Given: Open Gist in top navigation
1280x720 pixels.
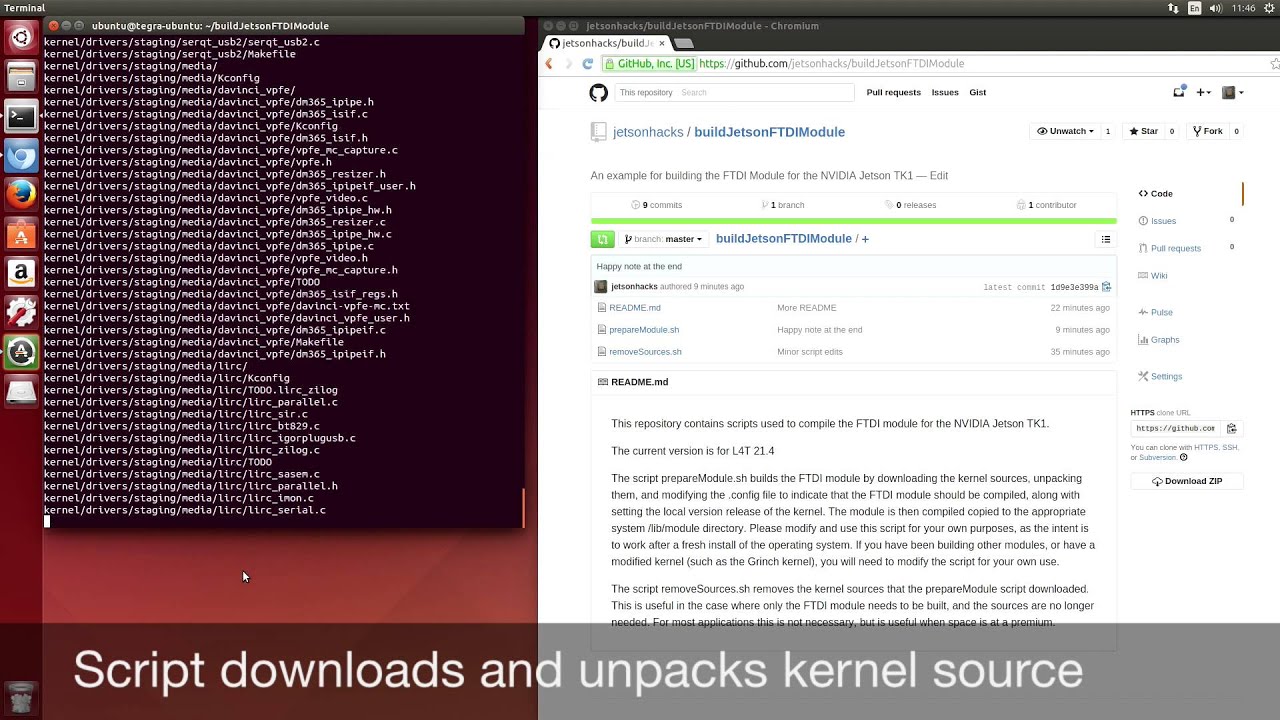Looking at the screenshot, I should click(977, 92).
